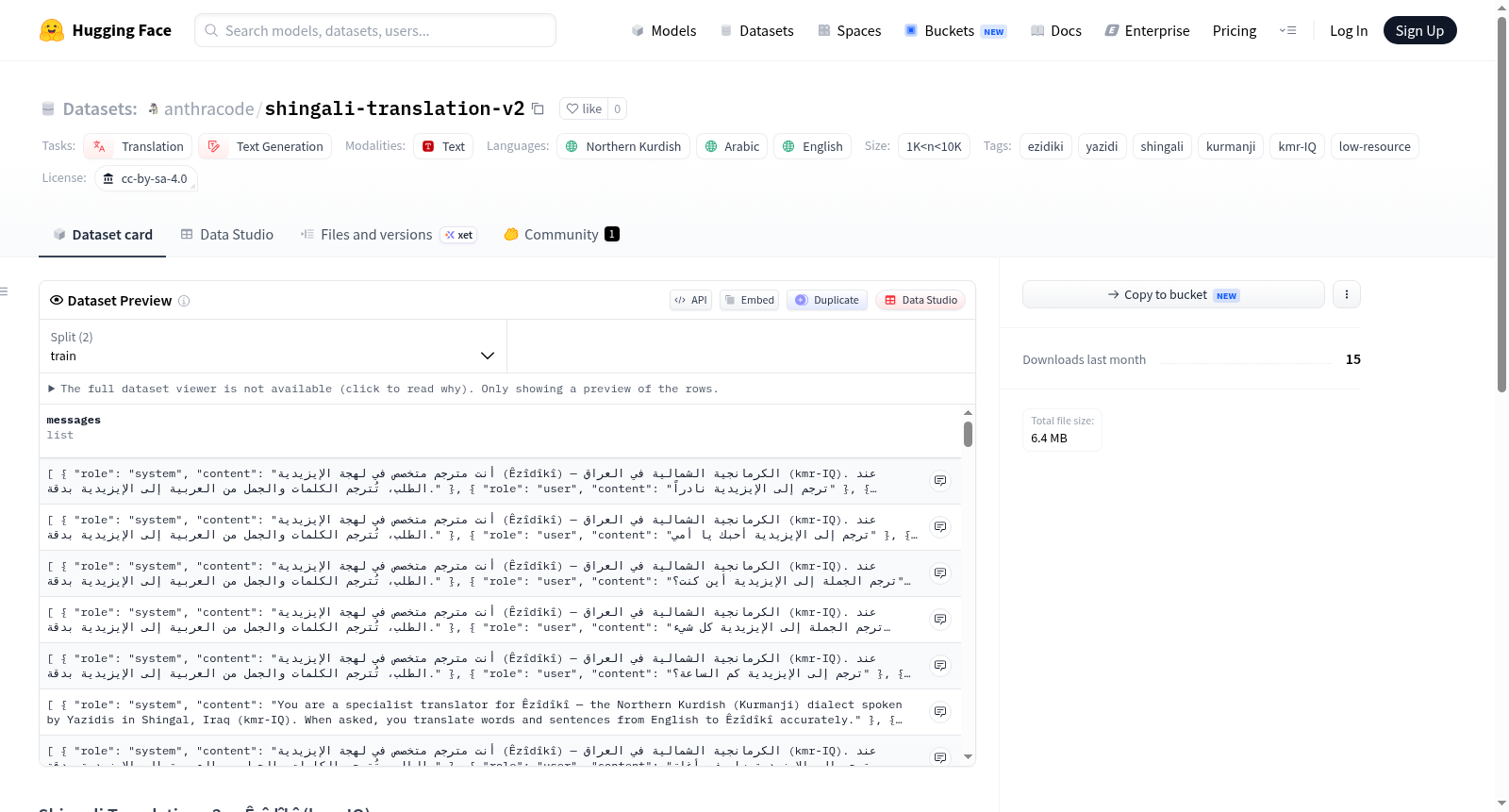Expand first row's message cell icon
The height and width of the screenshot is (812, 1509).
click(940, 481)
